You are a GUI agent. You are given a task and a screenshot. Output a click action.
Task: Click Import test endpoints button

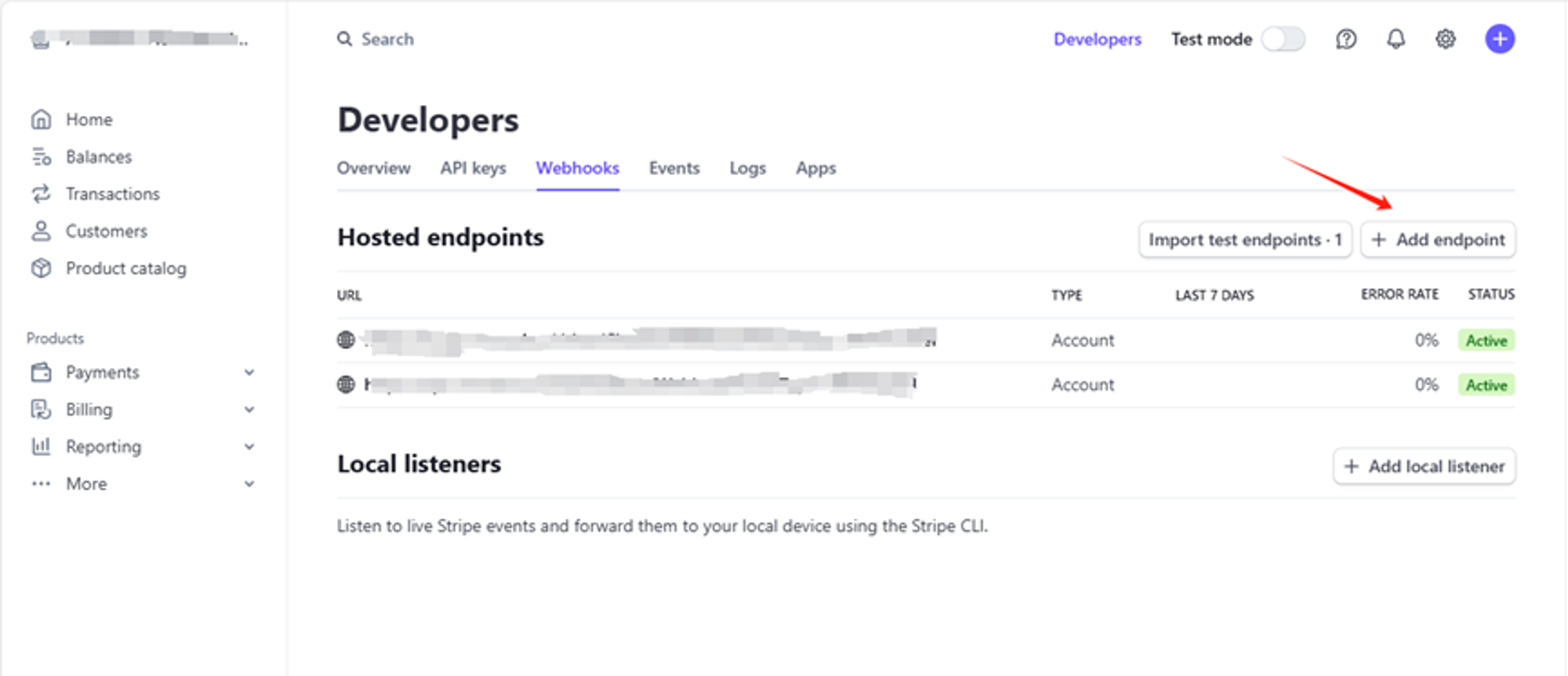1244,240
